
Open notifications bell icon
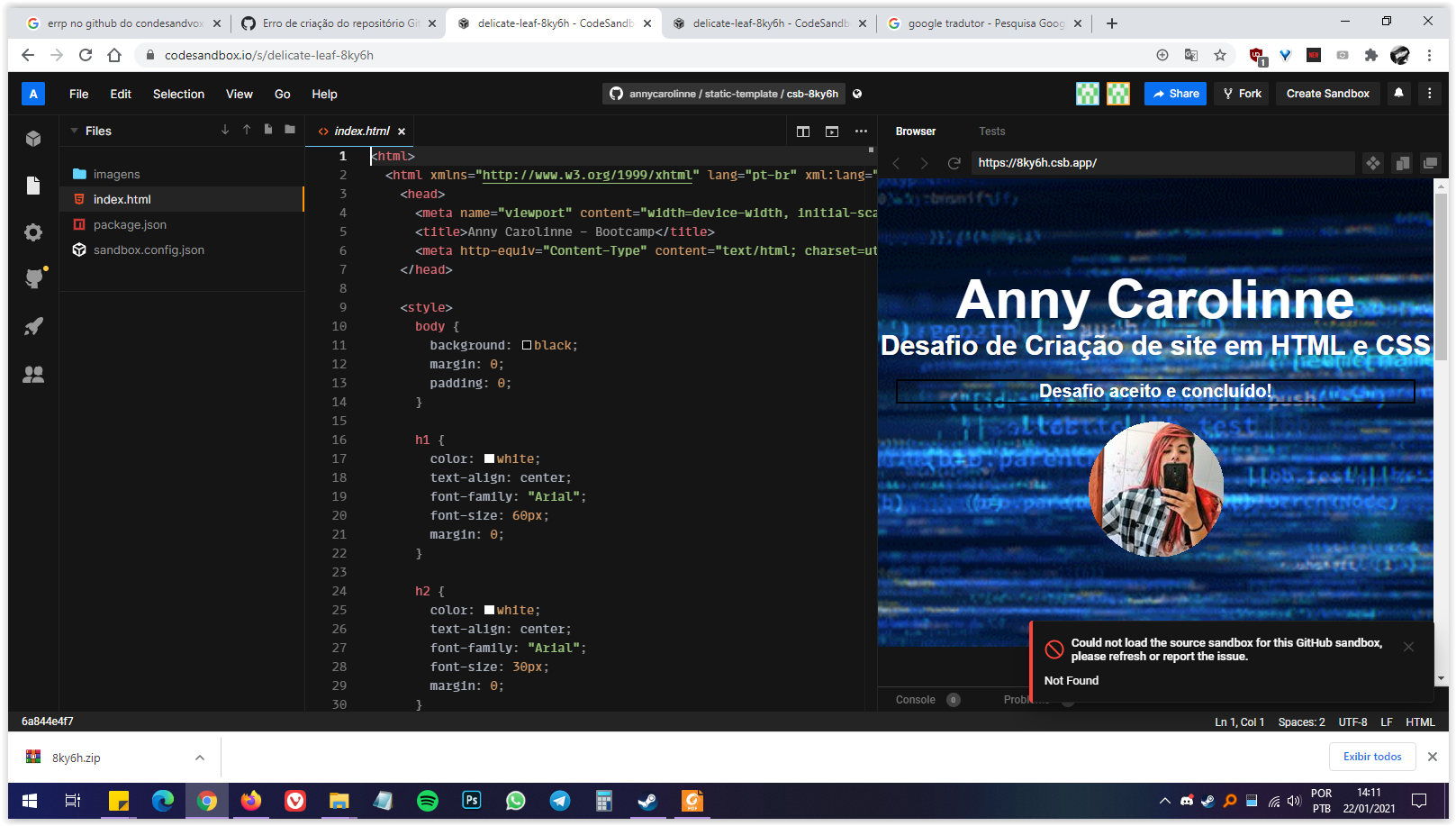click(x=1398, y=93)
